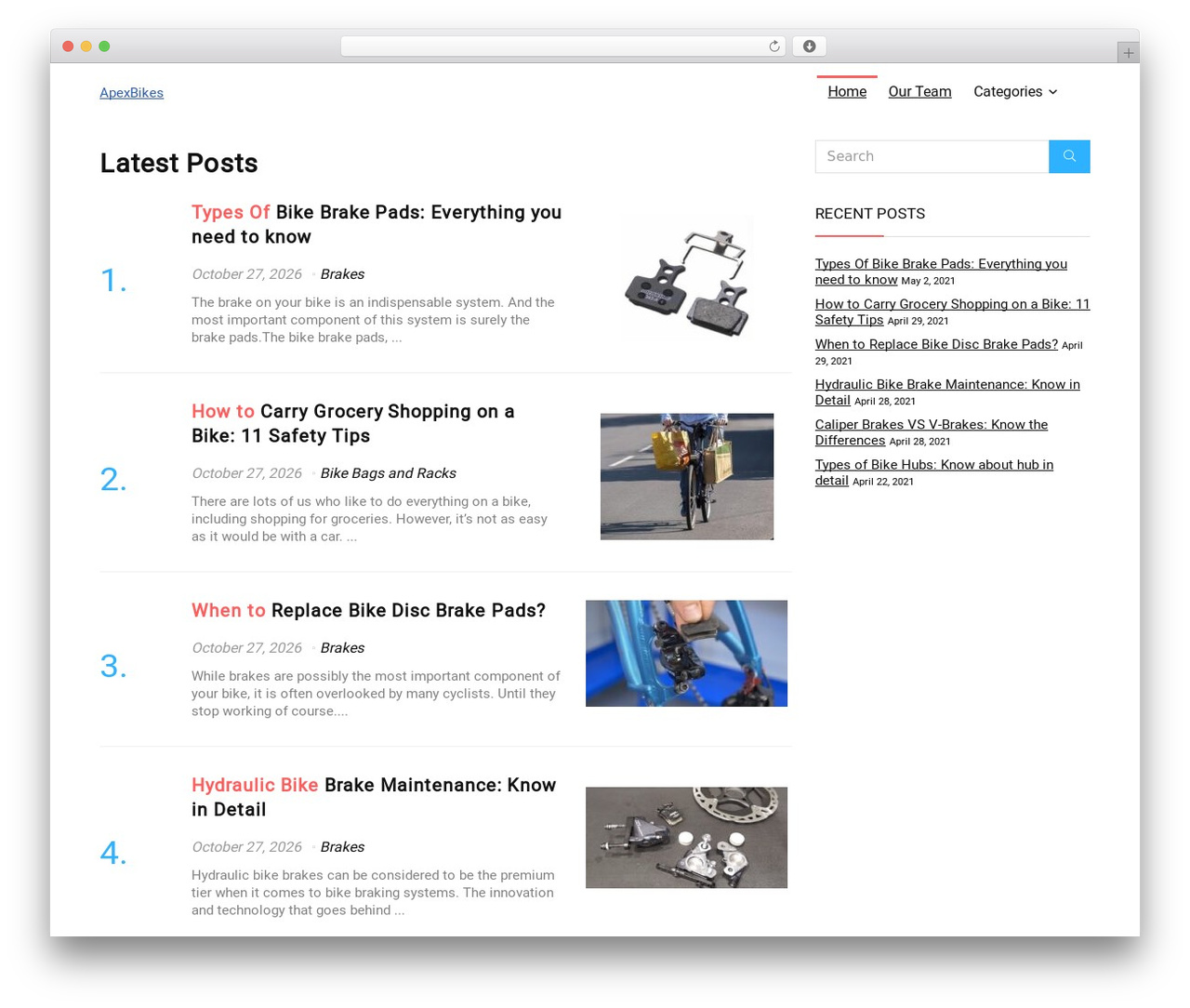Image resolution: width=1190 pixels, height=1008 pixels.
Task: Click the blue search magnifier button
Action: [1069, 156]
